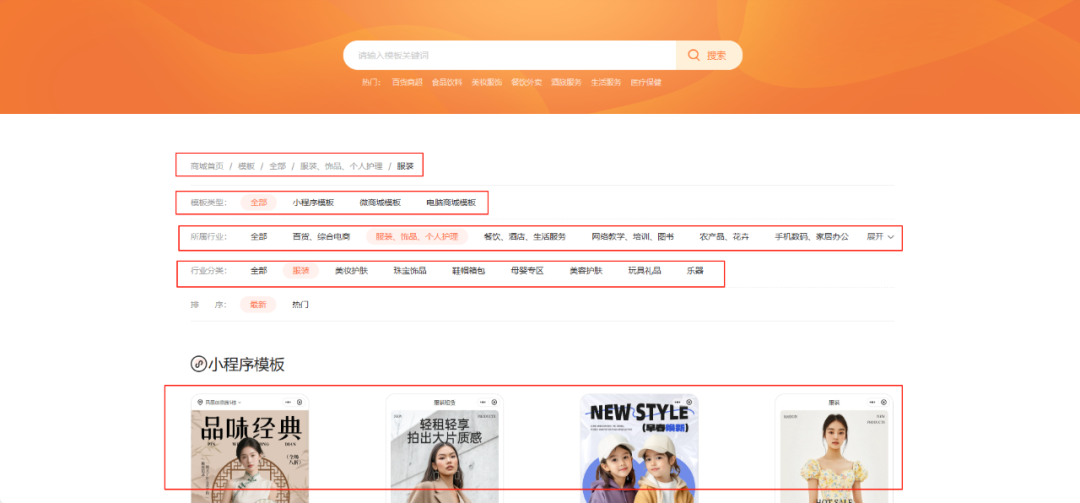Image resolution: width=1080 pixels, height=503 pixels.
Task: Go to 商城首页 in breadcrumb
Action: pos(207,166)
